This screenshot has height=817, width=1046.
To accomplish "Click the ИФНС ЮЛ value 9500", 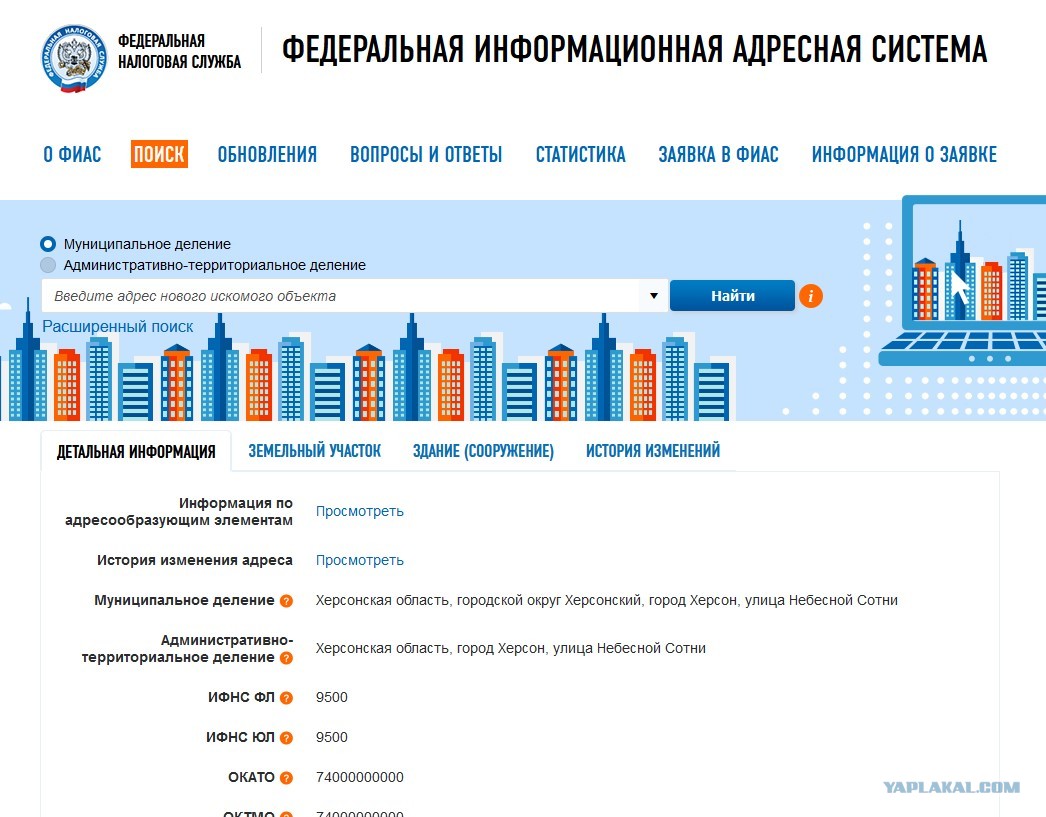I will (x=332, y=738).
